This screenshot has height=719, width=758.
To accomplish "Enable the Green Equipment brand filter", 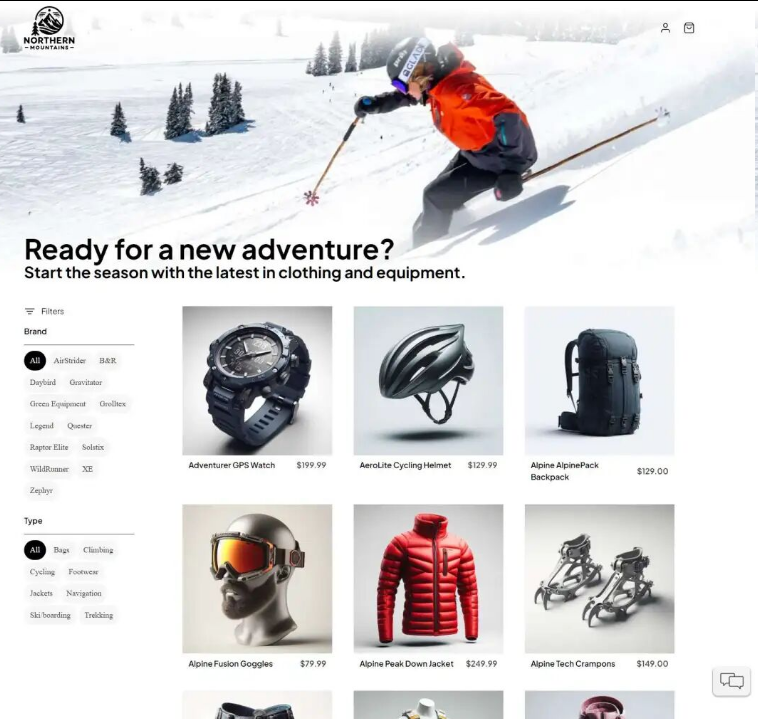I will tap(58, 404).
